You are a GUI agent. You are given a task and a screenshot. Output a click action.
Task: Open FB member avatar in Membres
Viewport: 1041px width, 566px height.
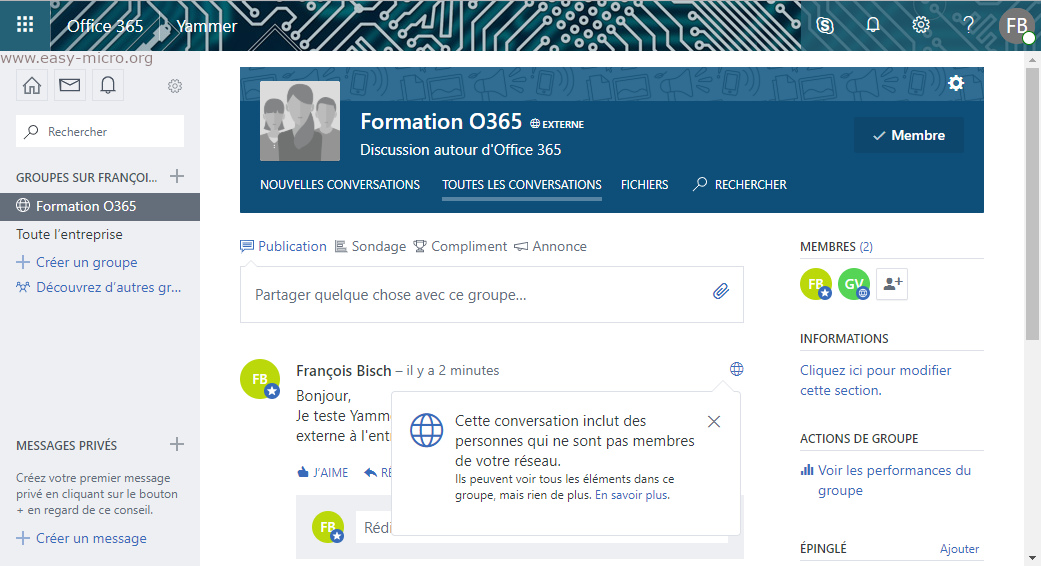(x=816, y=284)
